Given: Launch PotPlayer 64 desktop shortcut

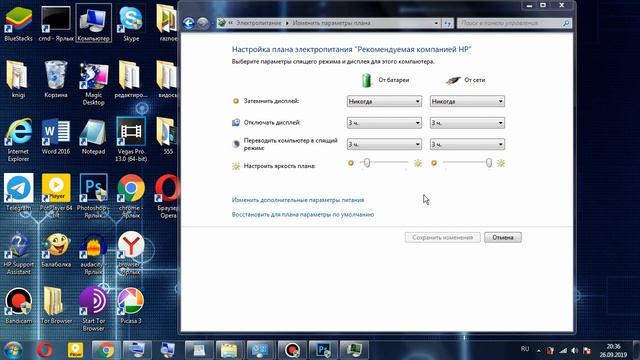Looking at the screenshot, I should [56, 196].
